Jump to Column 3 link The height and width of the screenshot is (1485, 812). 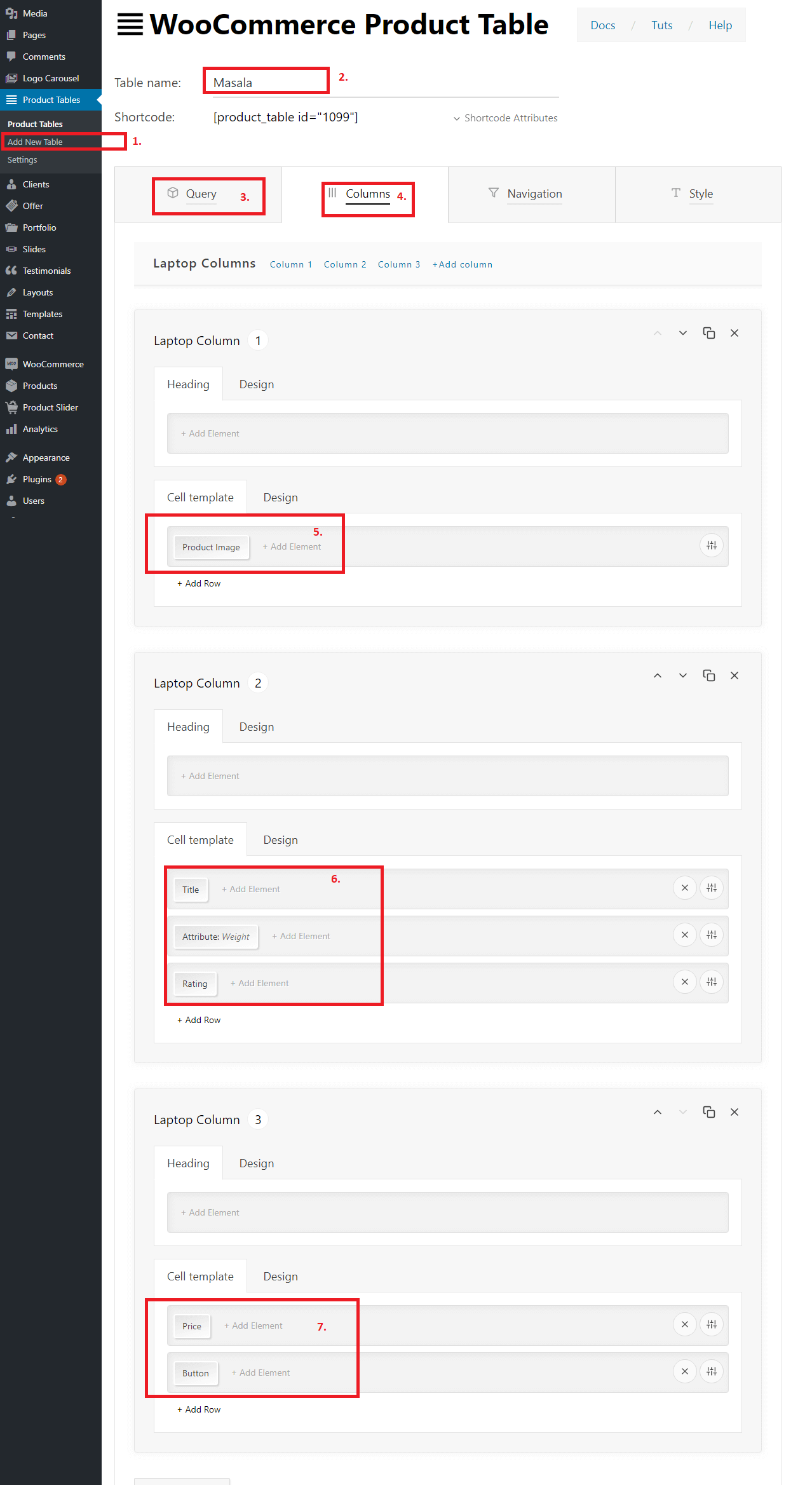tap(399, 265)
